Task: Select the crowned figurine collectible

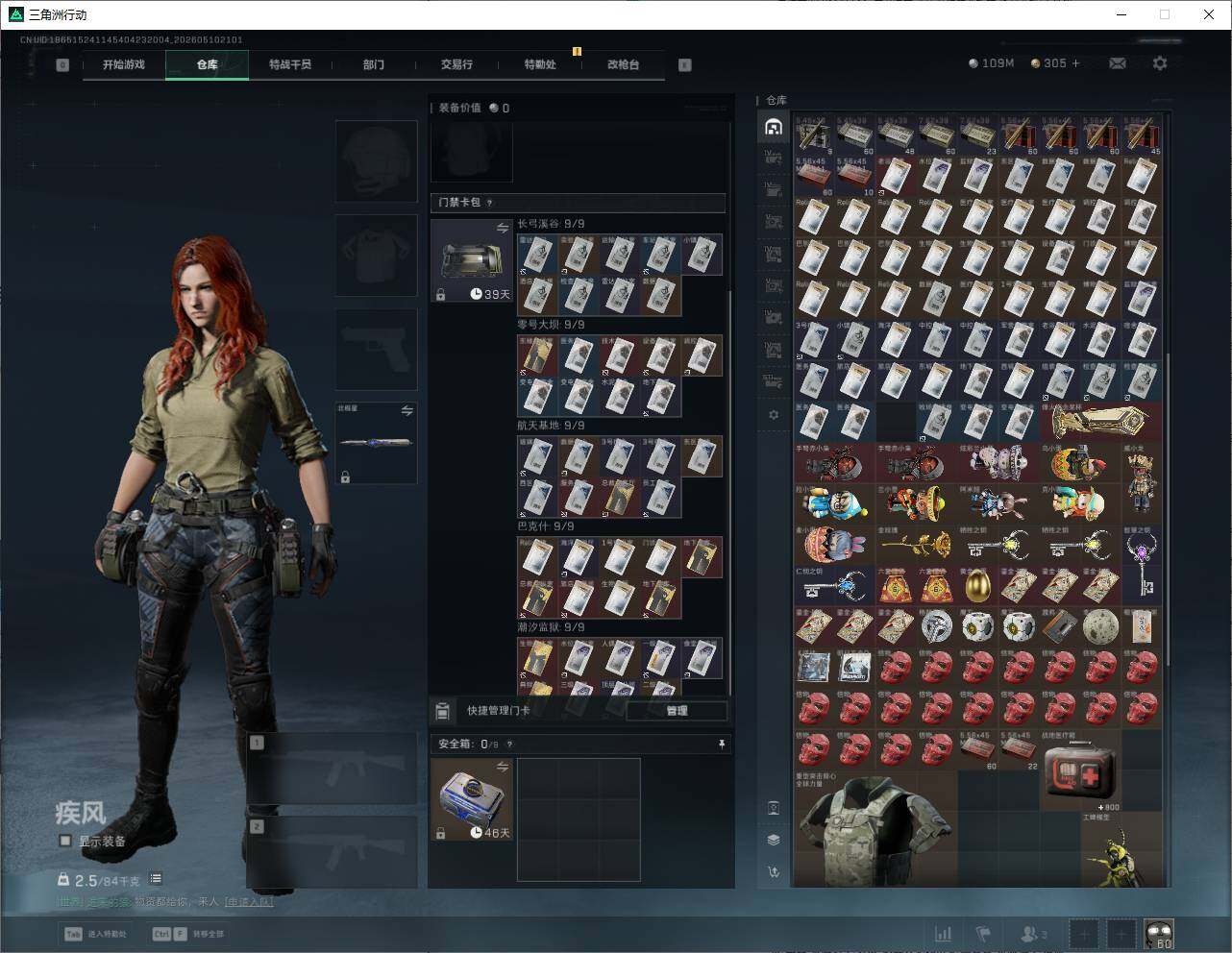Action: tap(1142, 483)
